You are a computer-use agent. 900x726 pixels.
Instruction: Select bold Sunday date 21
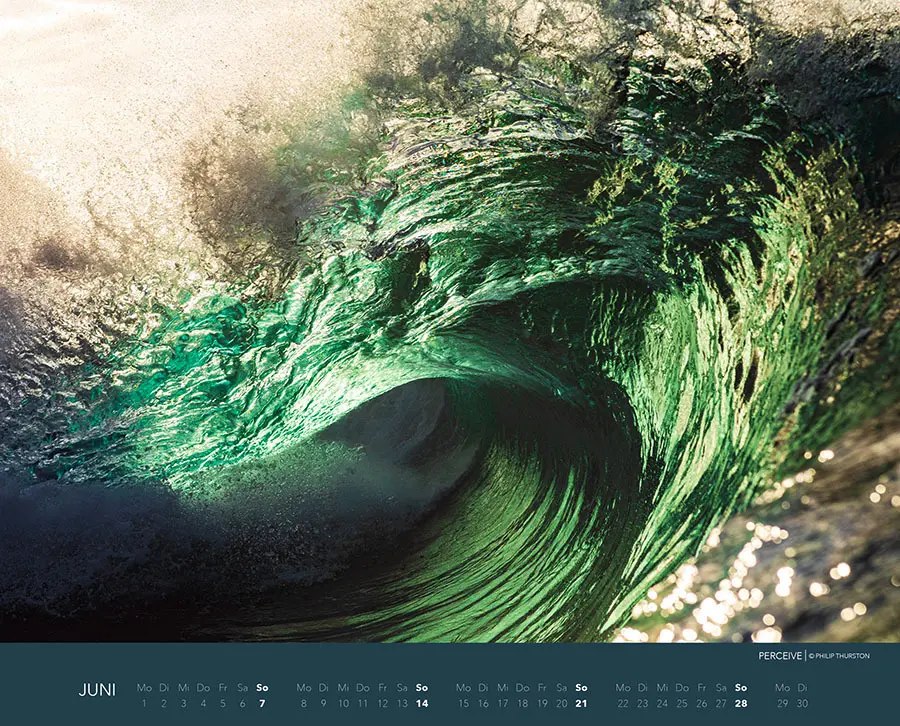581,703
